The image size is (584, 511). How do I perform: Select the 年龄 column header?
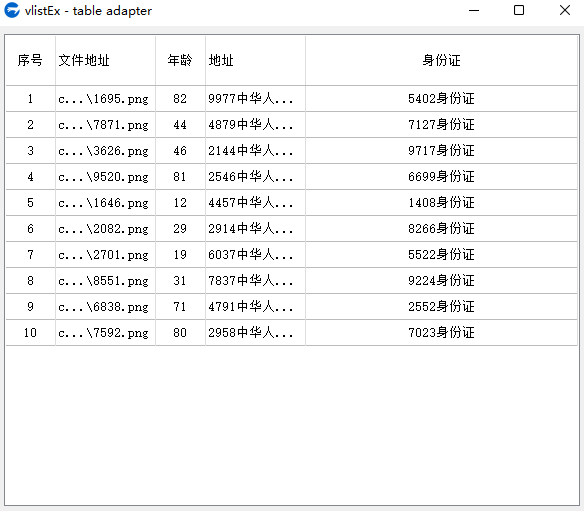(x=180, y=60)
